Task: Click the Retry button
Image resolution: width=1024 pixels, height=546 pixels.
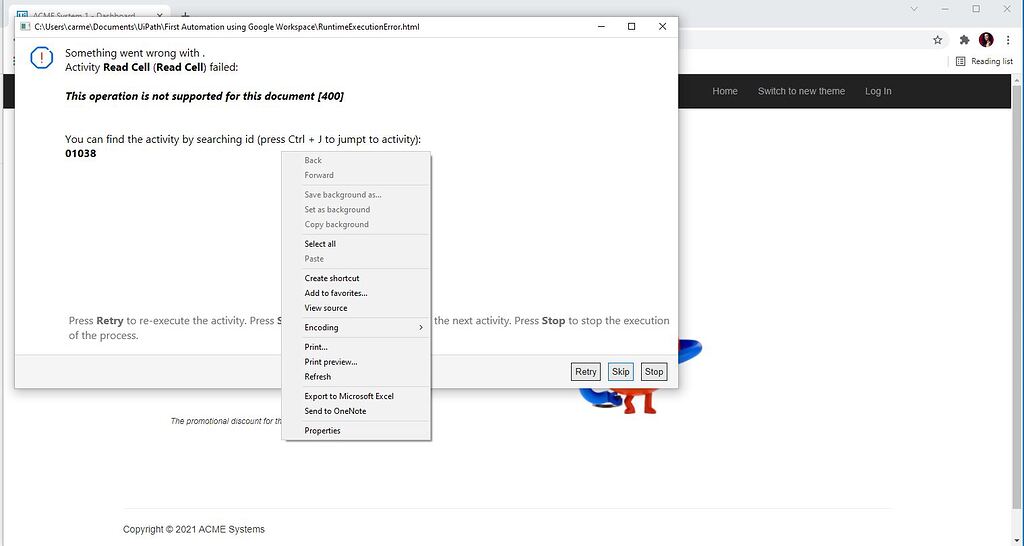Action: pyautogui.click(x=585, y=372)
